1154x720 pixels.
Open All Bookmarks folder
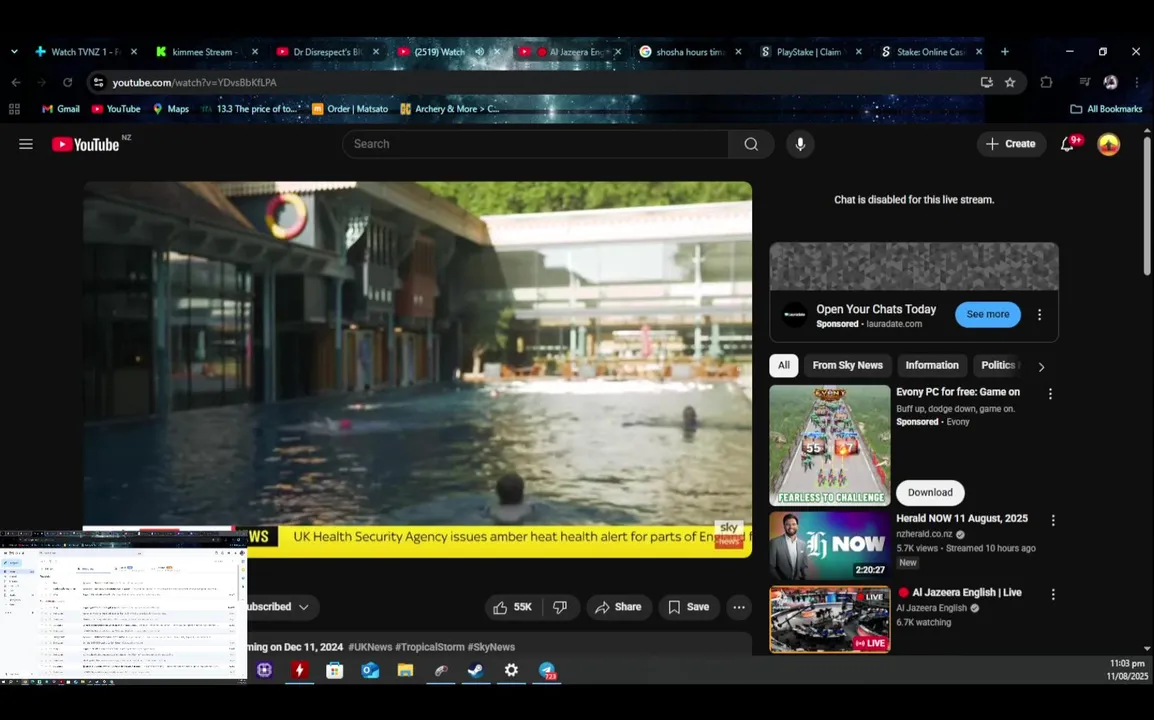pyautogui.click(x=1106, y=109)
